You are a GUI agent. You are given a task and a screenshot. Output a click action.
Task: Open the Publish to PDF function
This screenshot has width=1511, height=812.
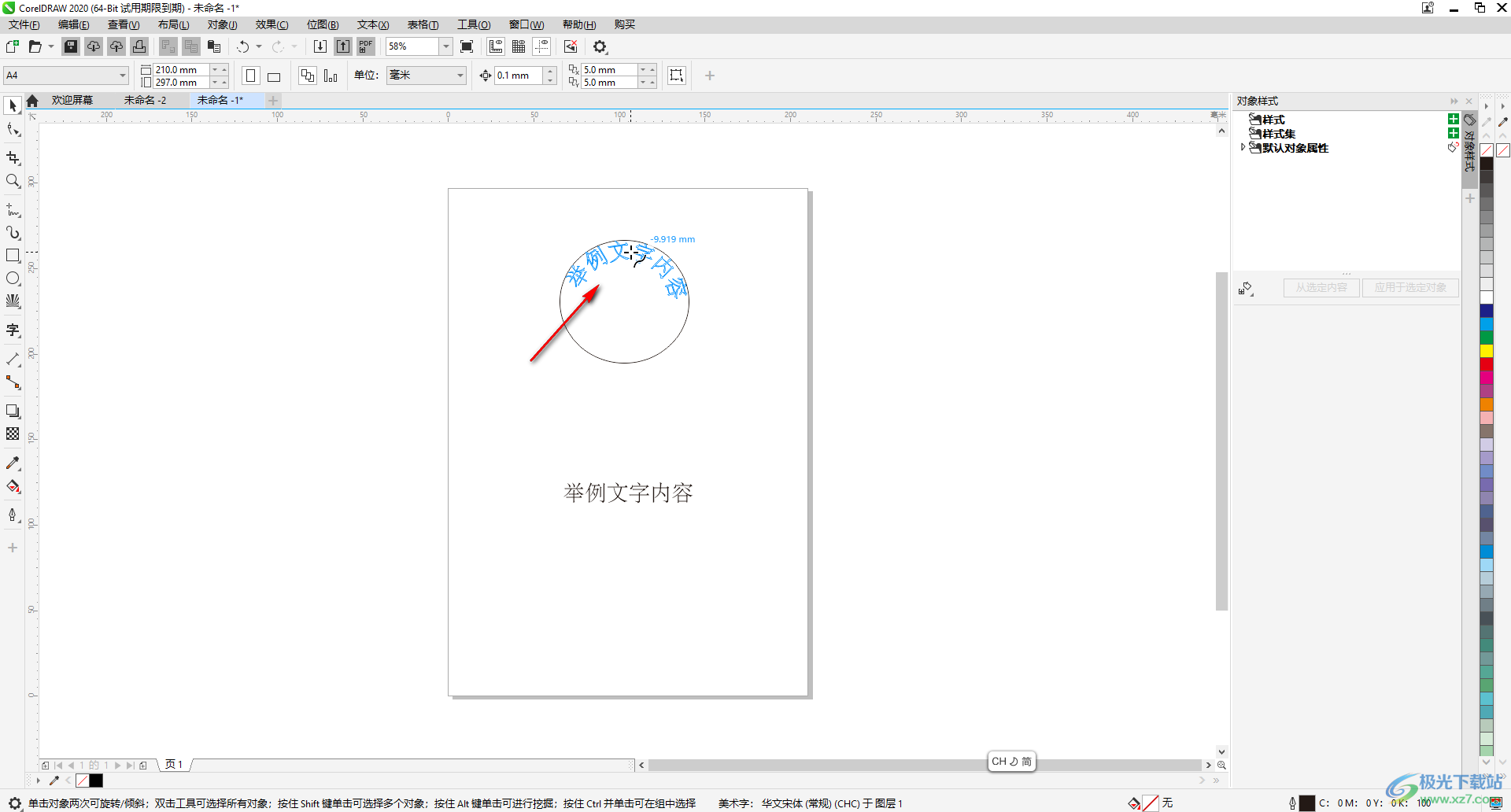pyautogui.click(x=365, y=46)
